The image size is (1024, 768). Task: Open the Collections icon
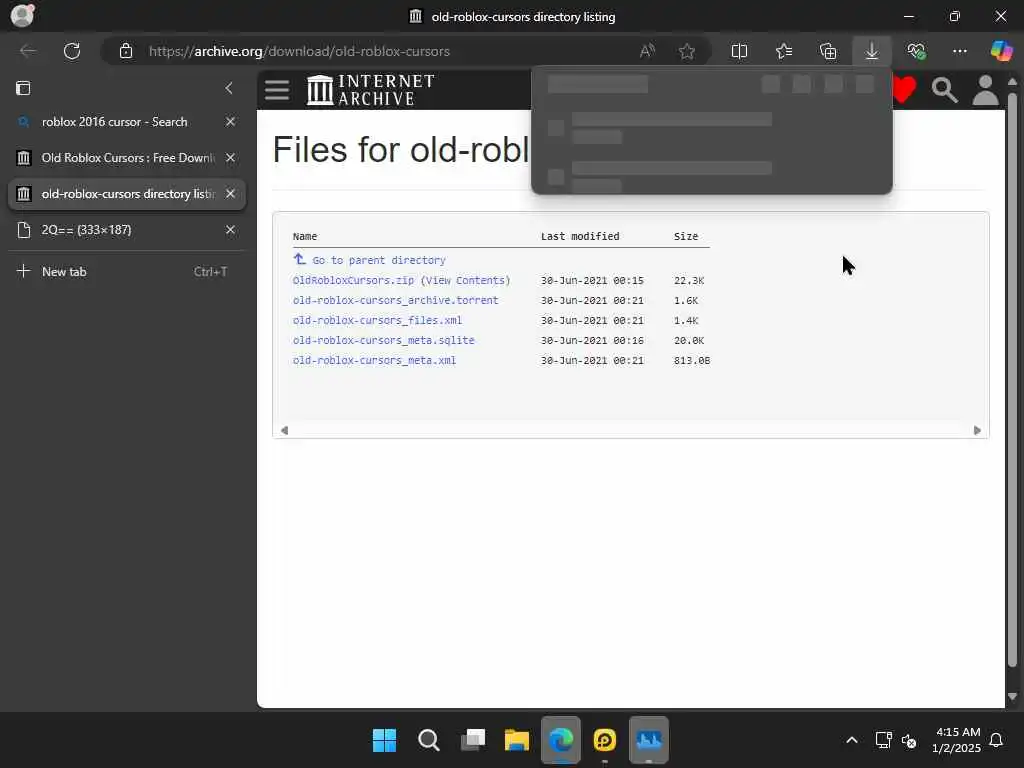click(x=828, y=51)
